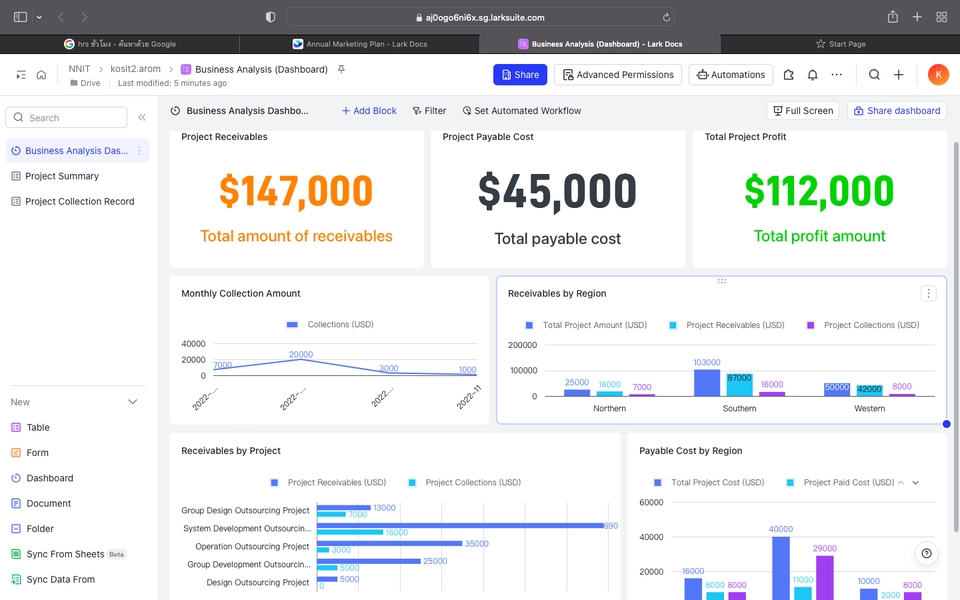
Task: Toggle Total Project Amount (USD) legend series
Action: tap(586, 325)
